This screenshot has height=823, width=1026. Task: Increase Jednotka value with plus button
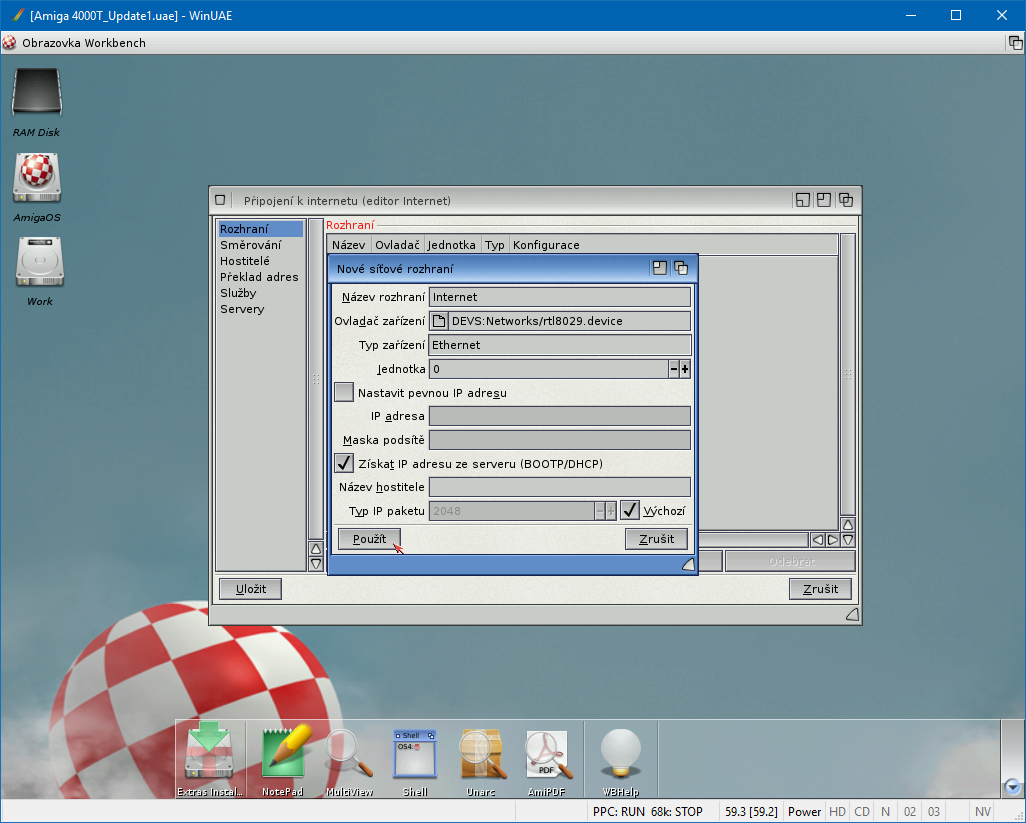pyautogui.click(x=685, y=369)
